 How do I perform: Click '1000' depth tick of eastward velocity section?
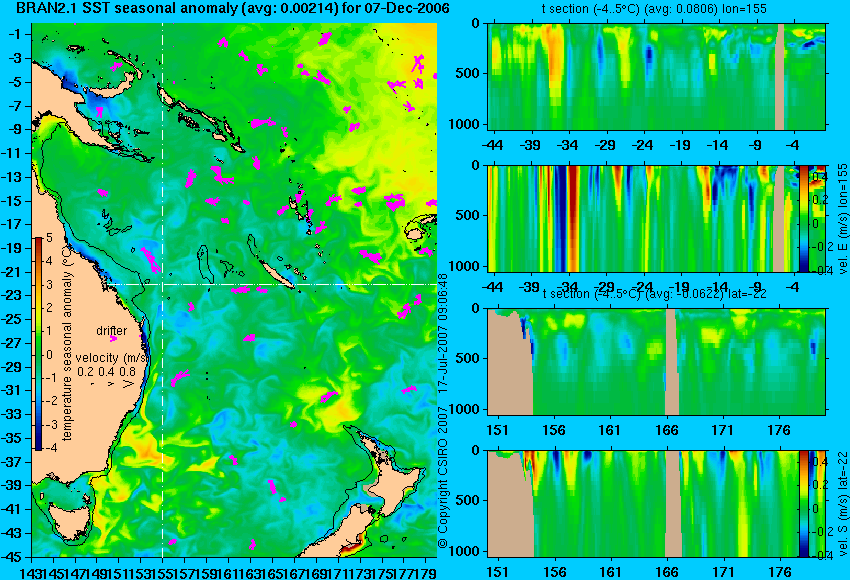[x=465, y=266]
